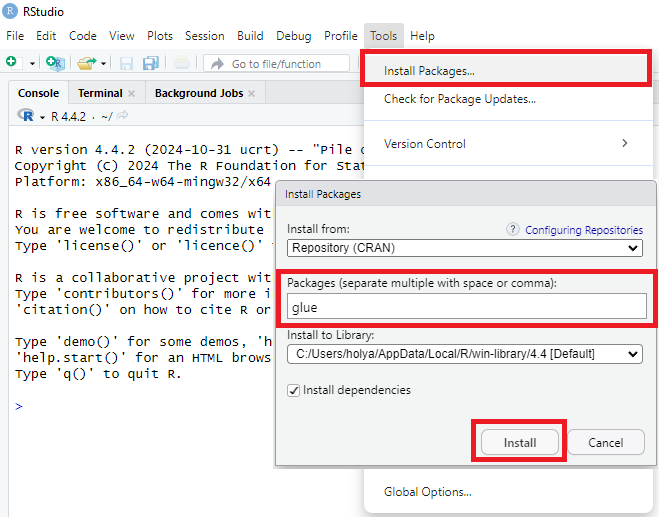Click the Save All documents icon
The image size is (659, 517).
point(150,63)
